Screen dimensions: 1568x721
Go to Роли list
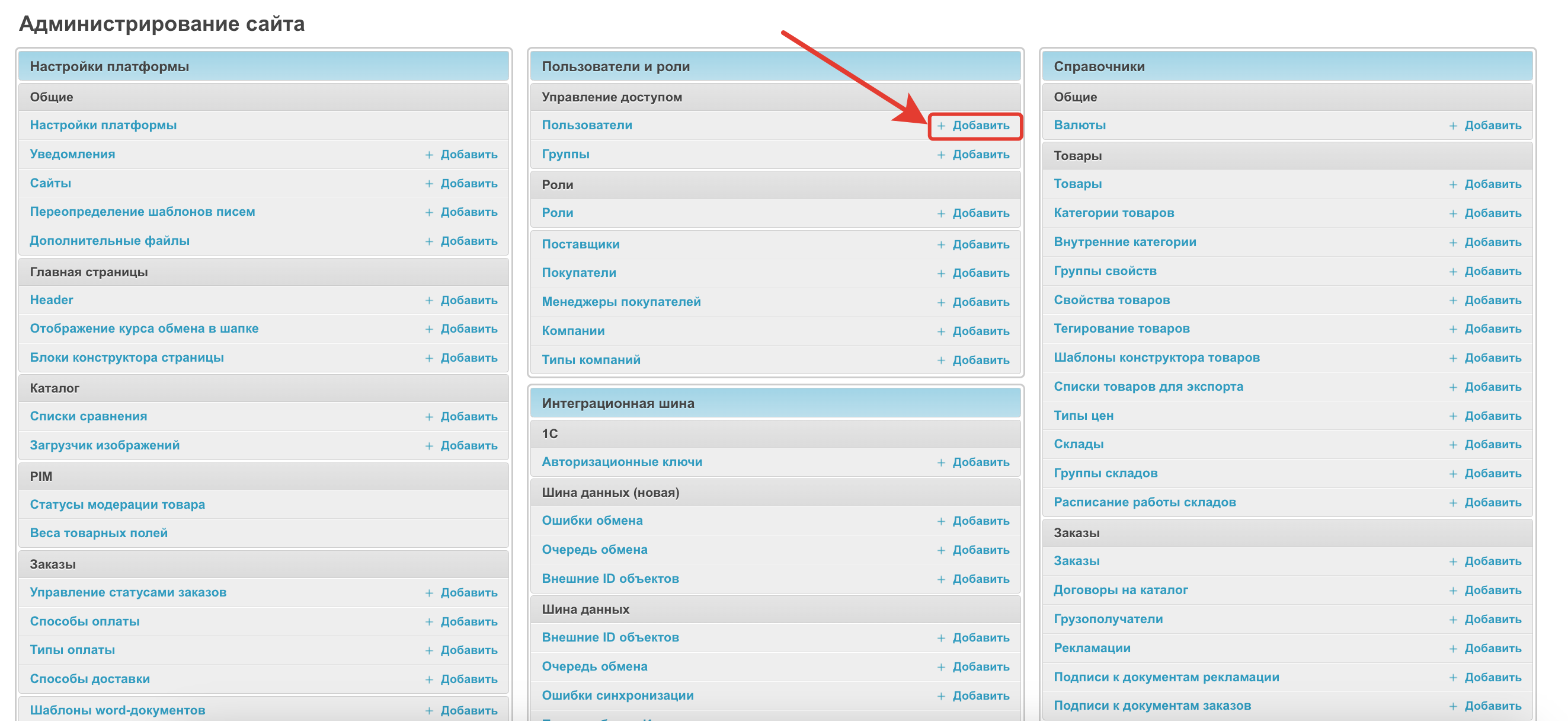pos(557,212)
